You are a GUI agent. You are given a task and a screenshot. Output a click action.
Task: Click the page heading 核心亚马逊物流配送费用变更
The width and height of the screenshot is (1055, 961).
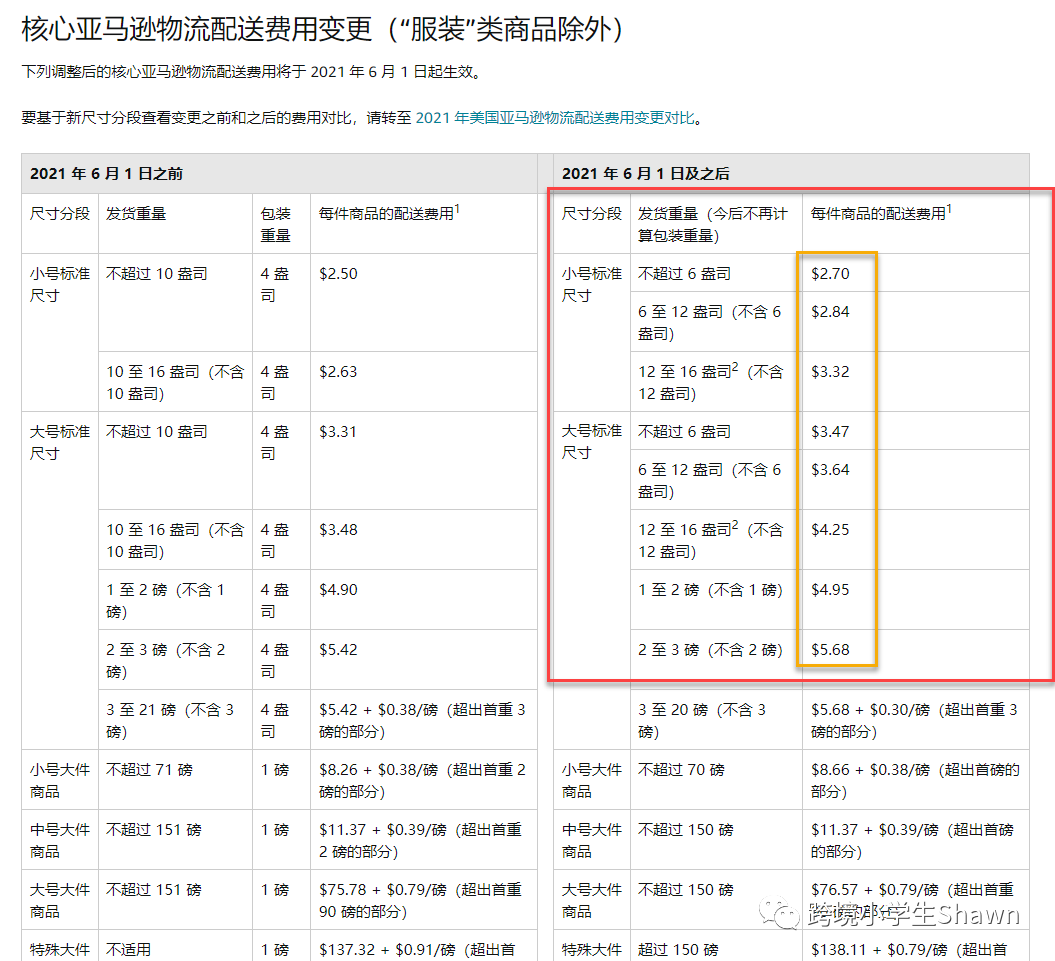pos(324,29)
